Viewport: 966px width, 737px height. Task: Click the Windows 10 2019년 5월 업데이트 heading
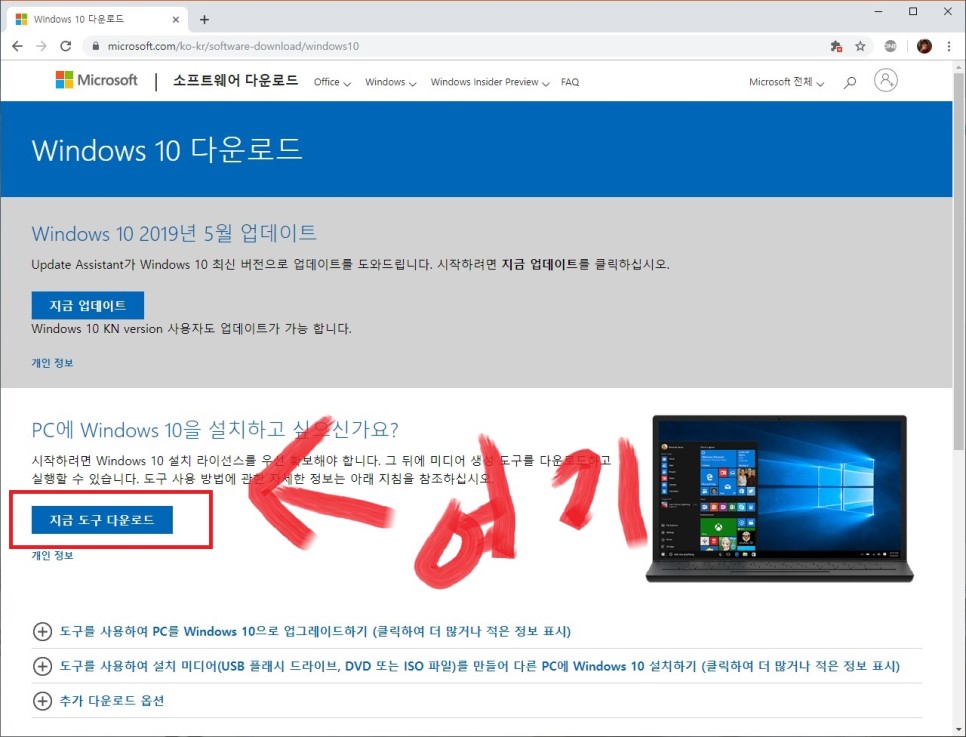coord(174,234)
